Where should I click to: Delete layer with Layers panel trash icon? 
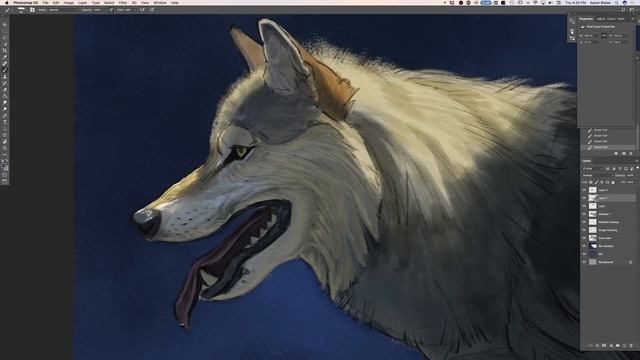click(x=631, y=346)
